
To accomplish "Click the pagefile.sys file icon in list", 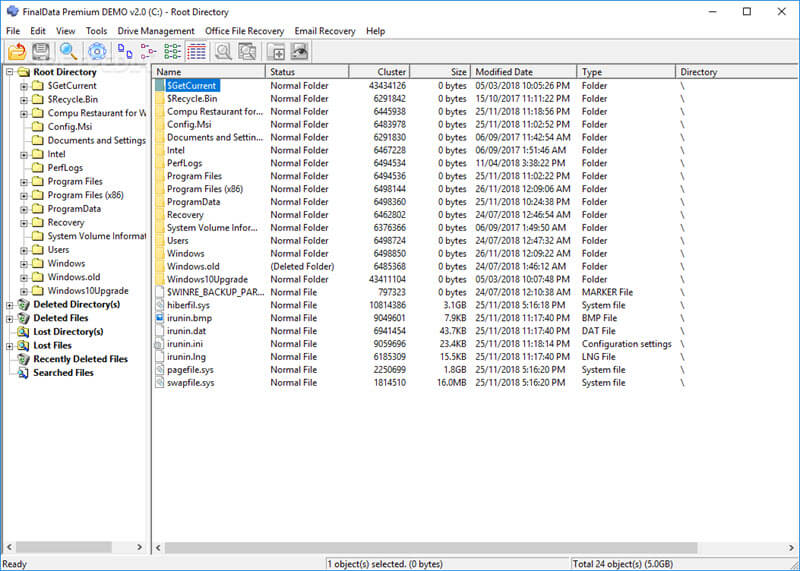I will point(160,369).
